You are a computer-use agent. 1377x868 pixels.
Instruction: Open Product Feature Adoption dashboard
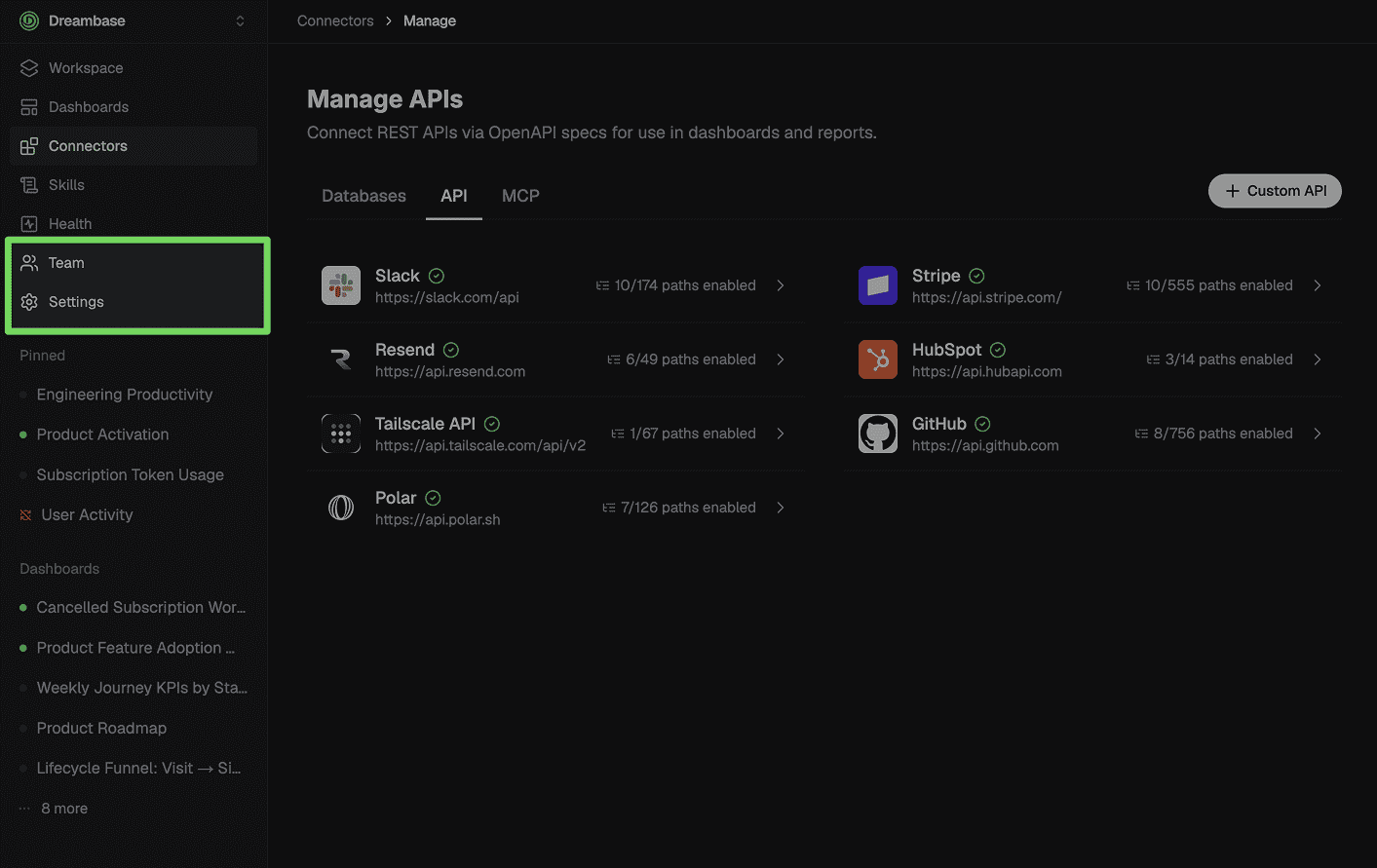point(134,648)
